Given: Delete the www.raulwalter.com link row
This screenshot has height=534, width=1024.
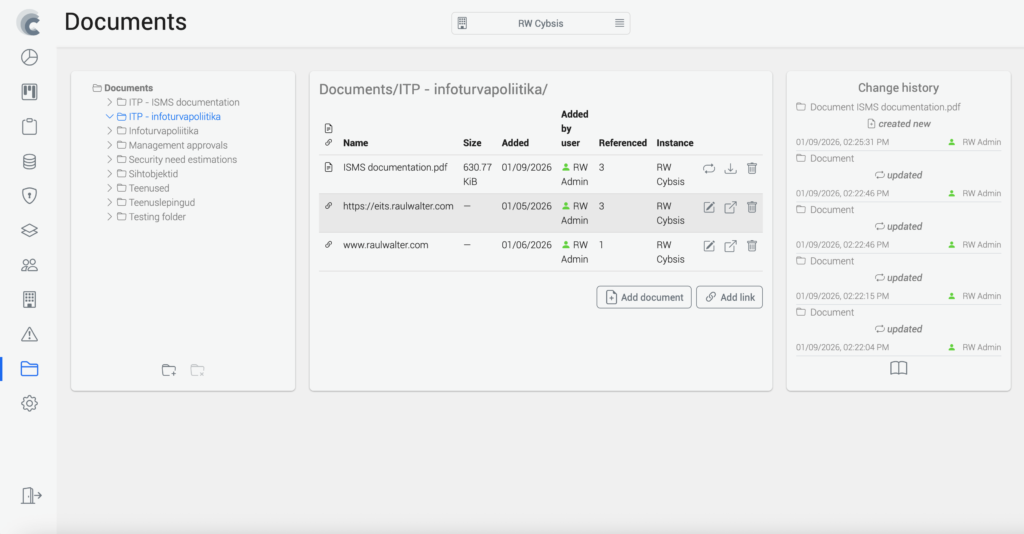Looking at the screenshot, I should pyautogui.click(x=752, y=246).
